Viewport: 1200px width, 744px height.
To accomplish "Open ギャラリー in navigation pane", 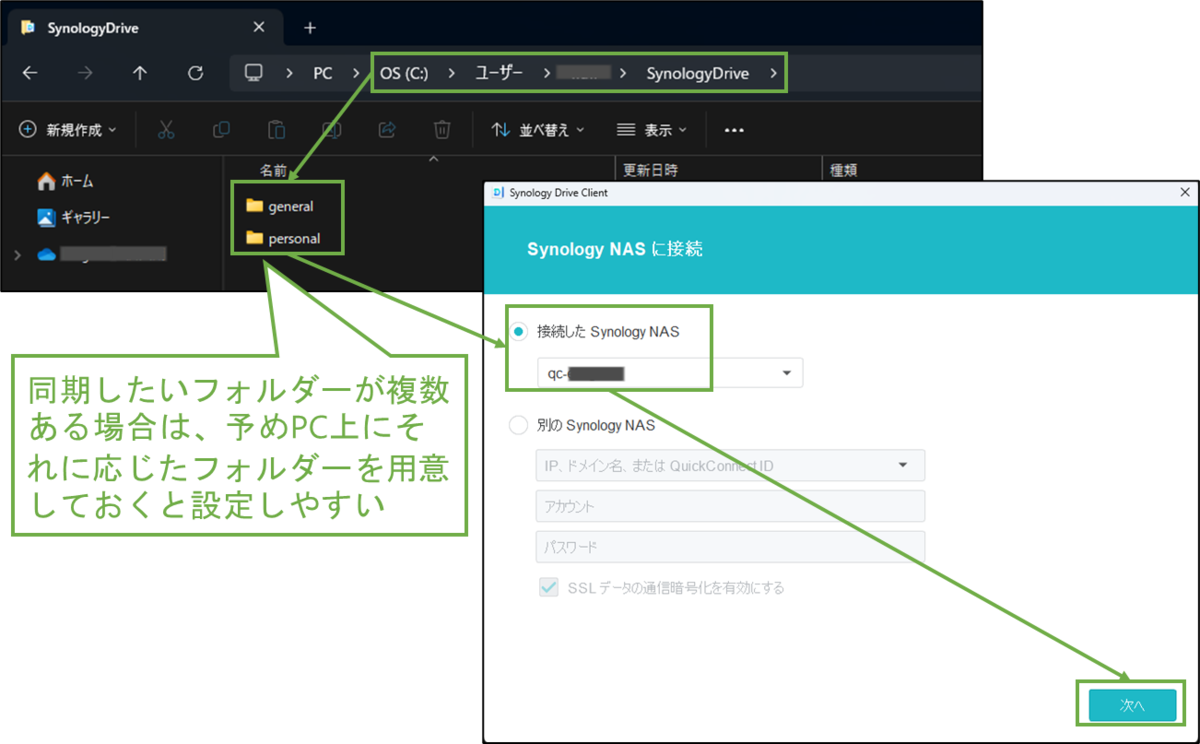I will click(x=74, y=217).
